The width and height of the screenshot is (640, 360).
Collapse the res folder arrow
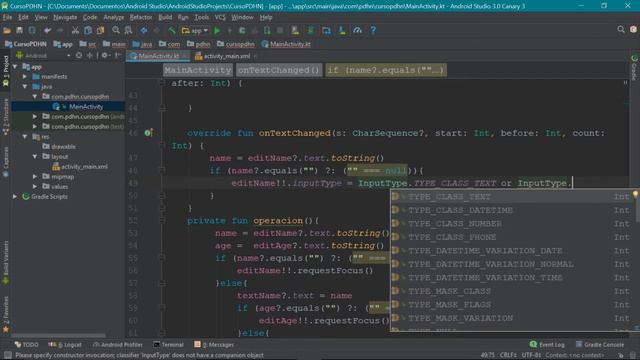point(25,137)
